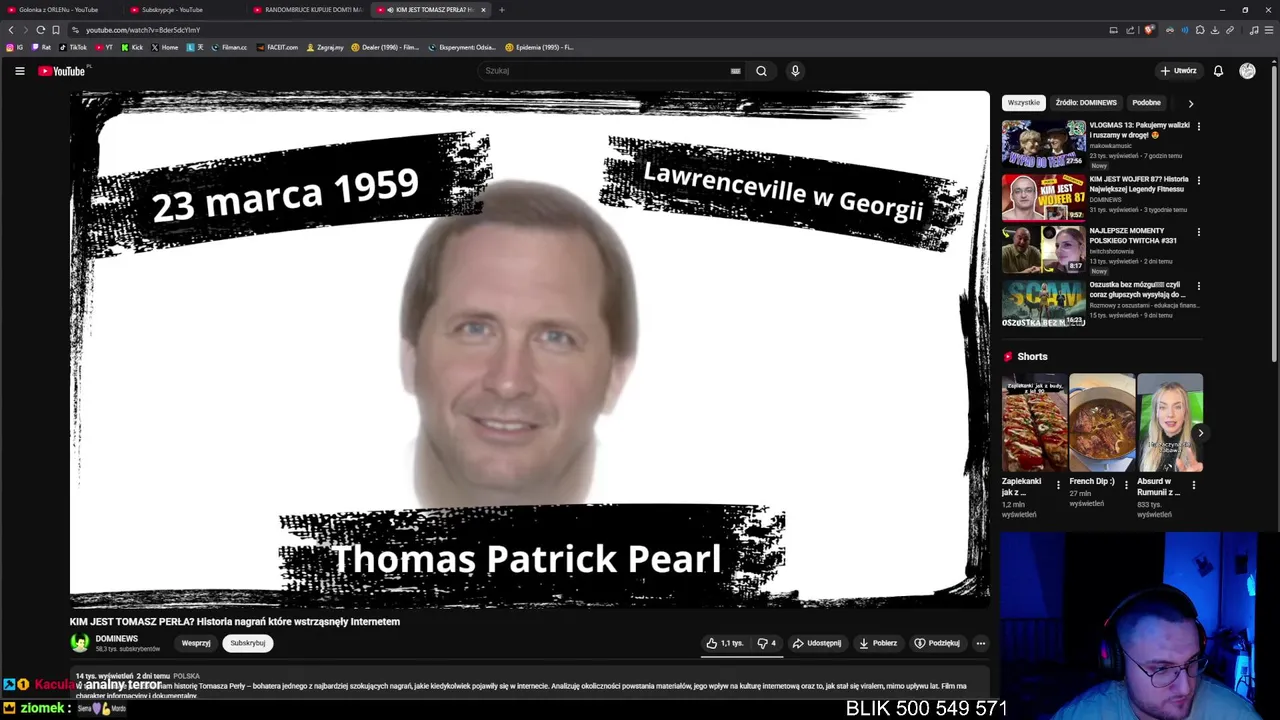Image resolution: width=1280 pixels, height=720 pixels.
Task: Open the options for the French Dip short
Action: pyautogui.click(x=1126, y=485)
